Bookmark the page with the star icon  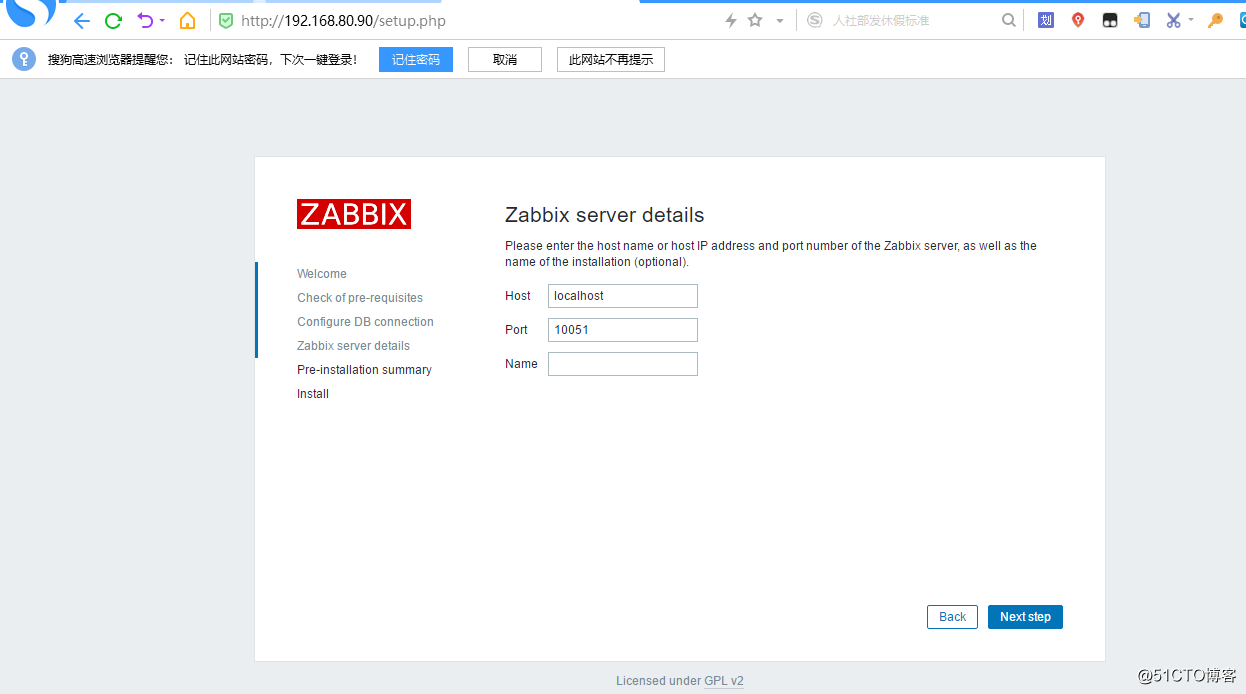click(x=755, y=20)
